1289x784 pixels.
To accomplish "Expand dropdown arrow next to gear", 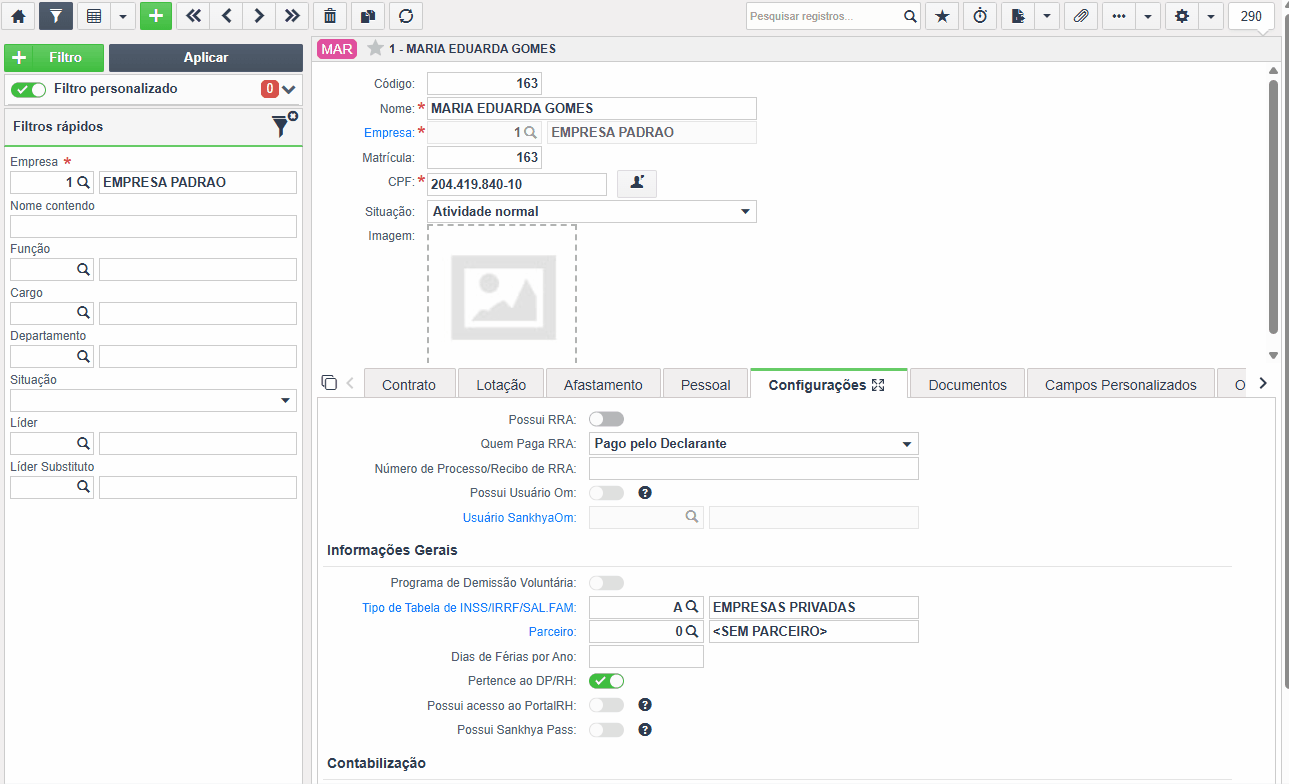I will [x=1210, y=16].
